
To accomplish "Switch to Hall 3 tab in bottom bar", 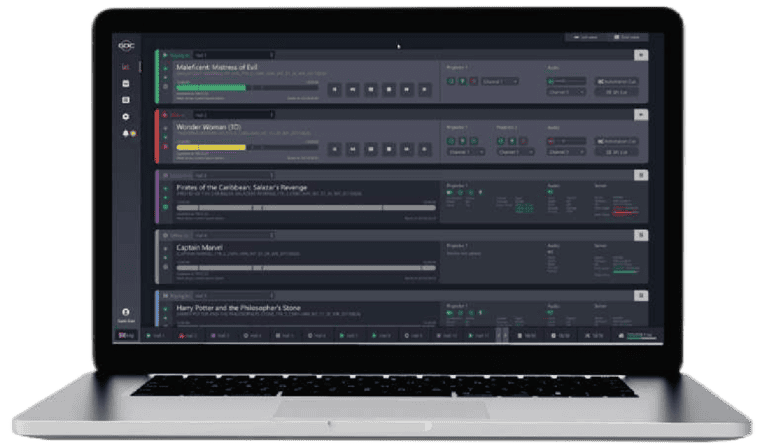I will click(x=220, y=336).
